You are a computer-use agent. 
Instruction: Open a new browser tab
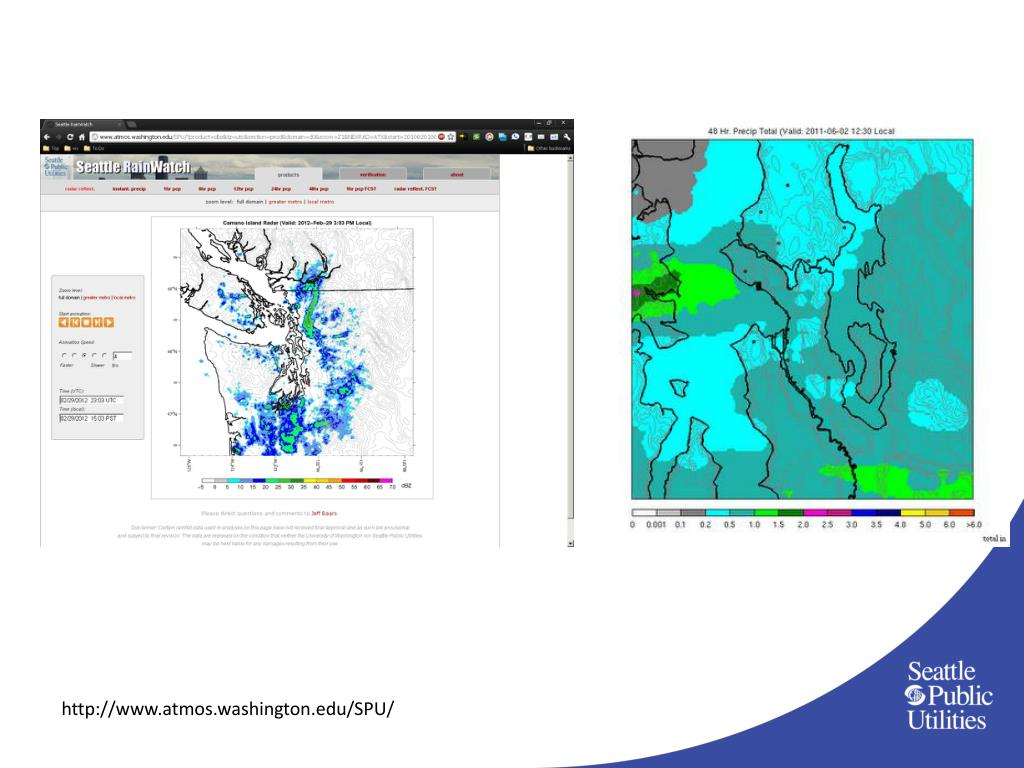[x=131, y=124]
